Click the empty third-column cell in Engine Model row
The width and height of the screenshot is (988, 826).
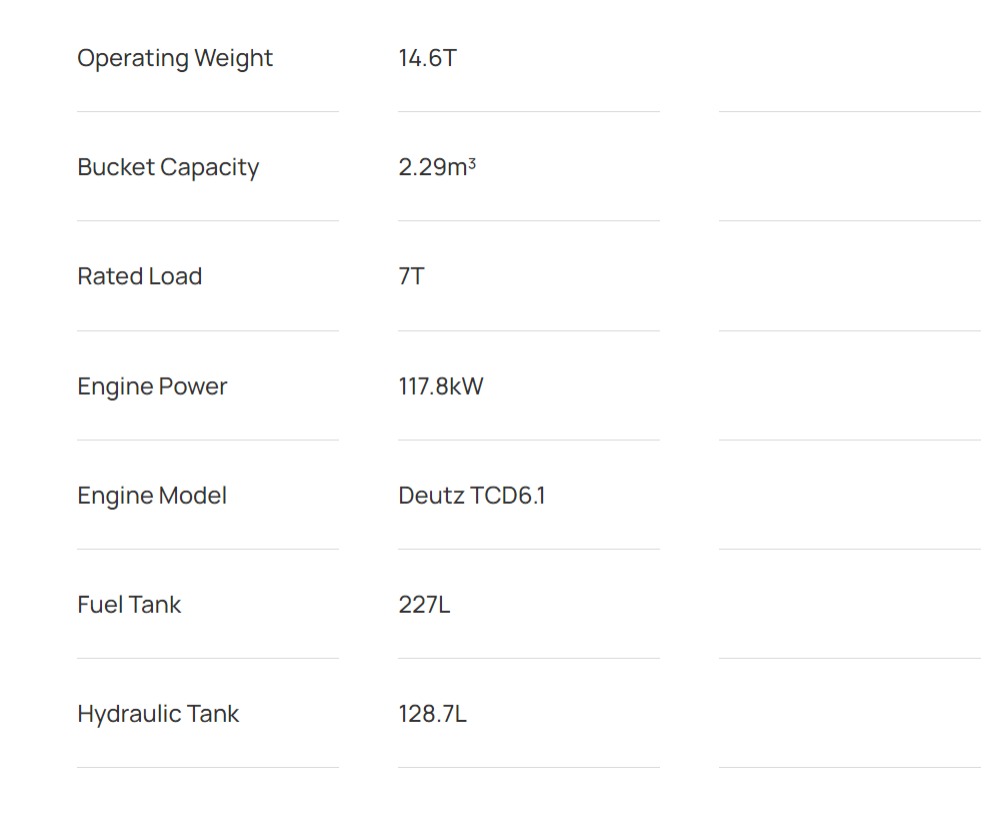[849, 495]
